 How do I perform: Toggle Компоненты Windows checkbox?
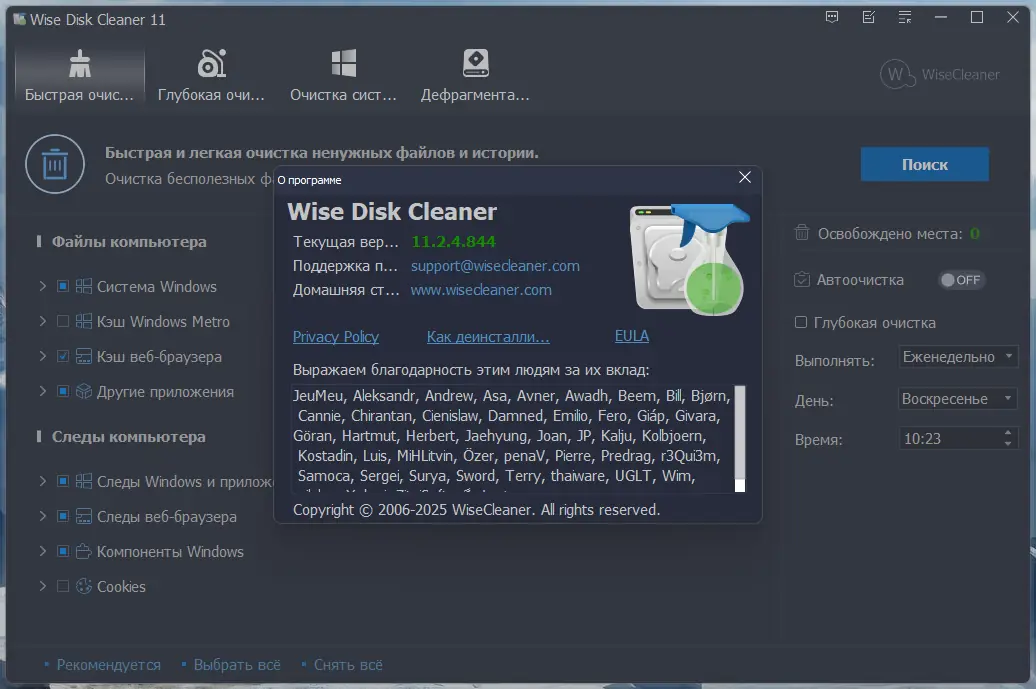coord(63,551)
